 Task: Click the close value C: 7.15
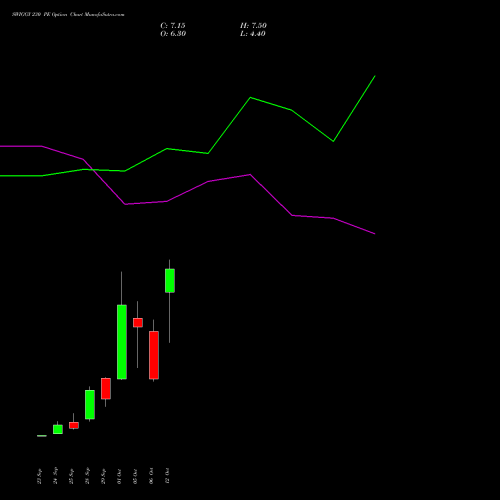click(173, 26)
